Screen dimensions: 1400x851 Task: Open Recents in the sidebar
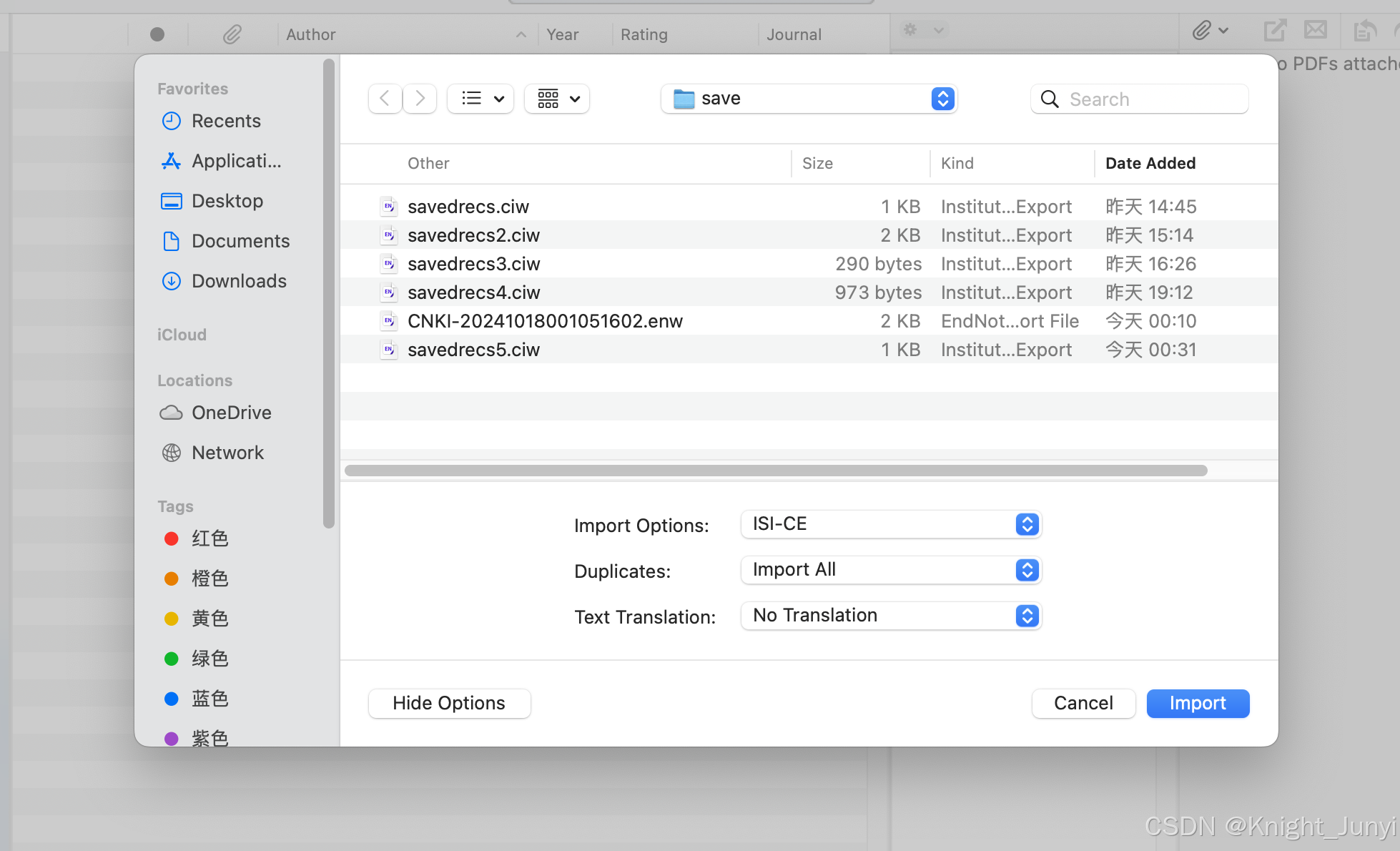[x=226, y=121]
